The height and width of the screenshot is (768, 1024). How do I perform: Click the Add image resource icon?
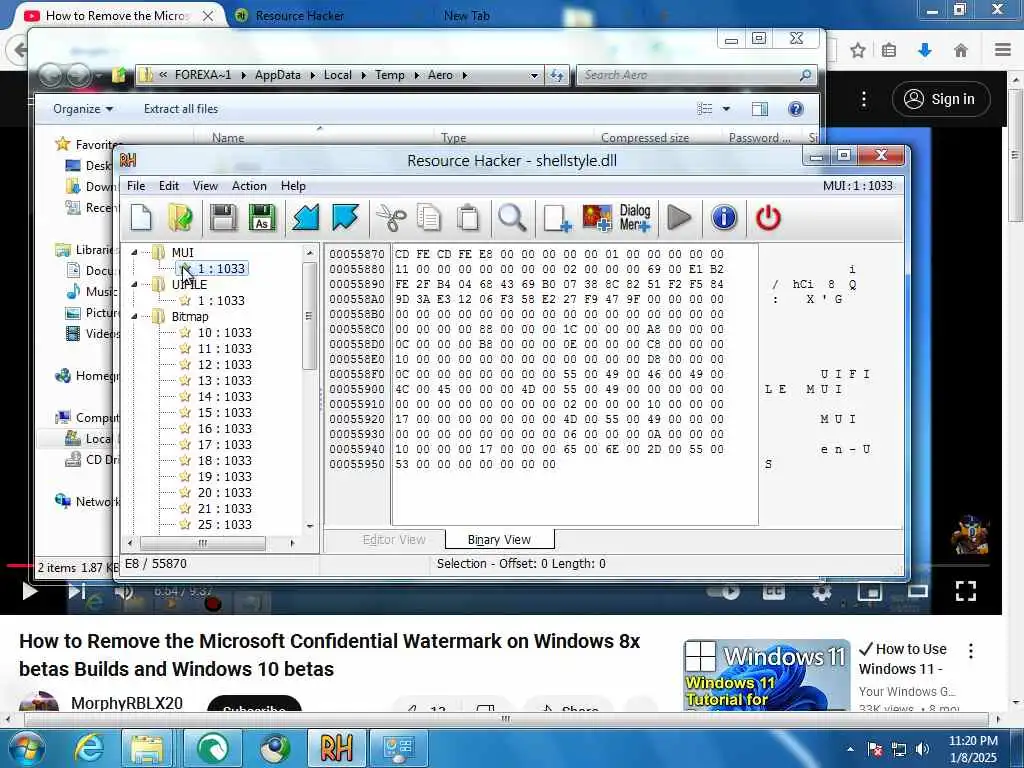point(597,217)
